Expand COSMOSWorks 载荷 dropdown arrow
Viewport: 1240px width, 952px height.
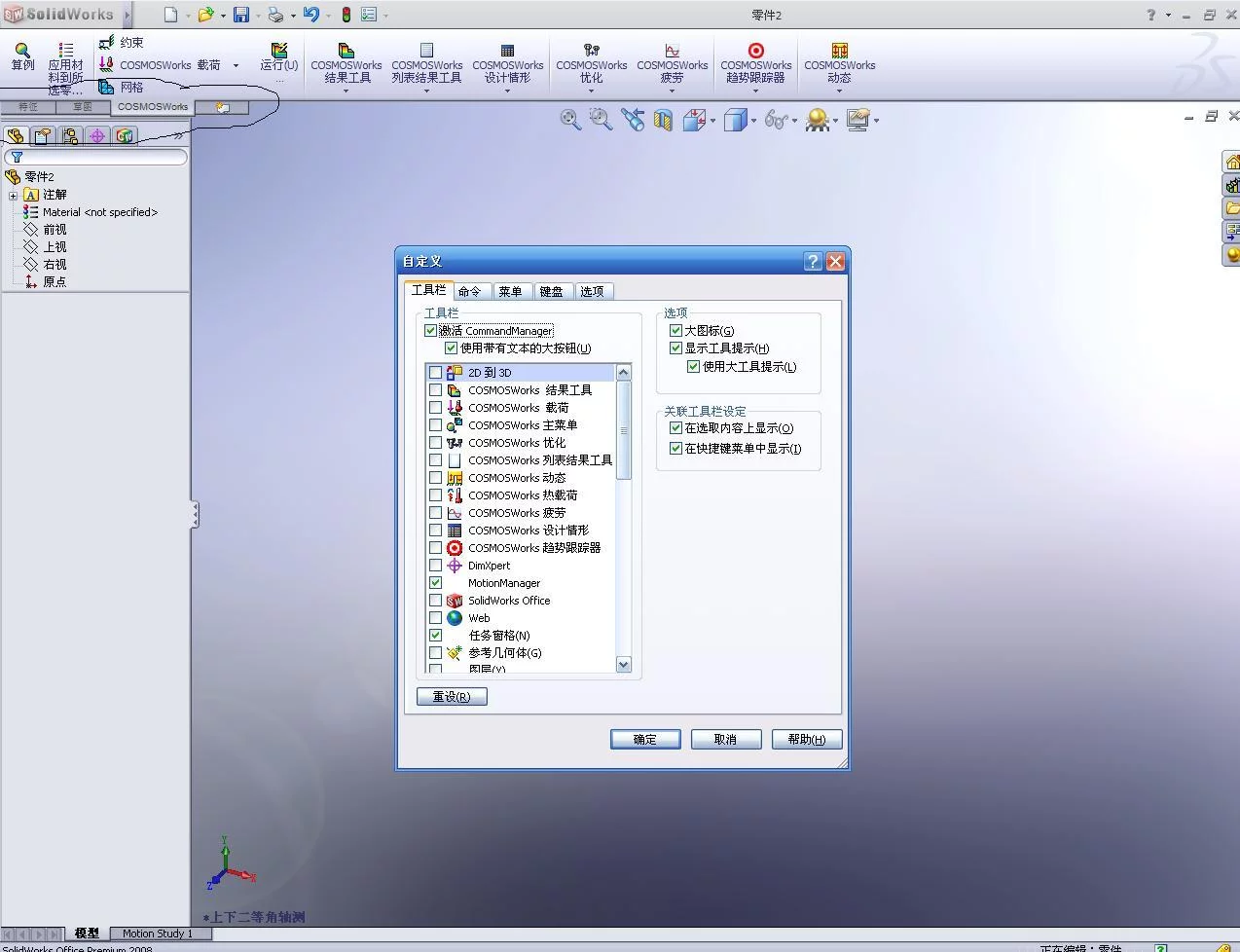pos(236,65)
